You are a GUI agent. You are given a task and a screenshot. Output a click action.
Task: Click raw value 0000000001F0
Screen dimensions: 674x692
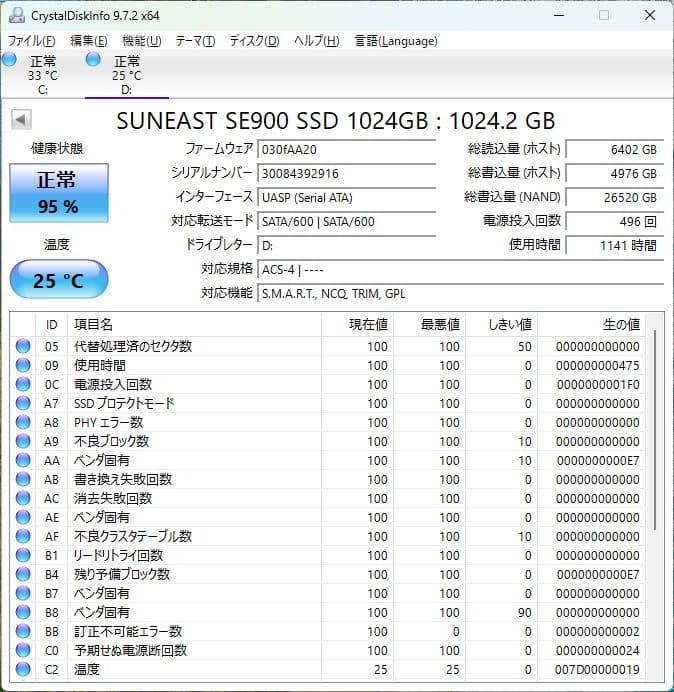(598, 384)
